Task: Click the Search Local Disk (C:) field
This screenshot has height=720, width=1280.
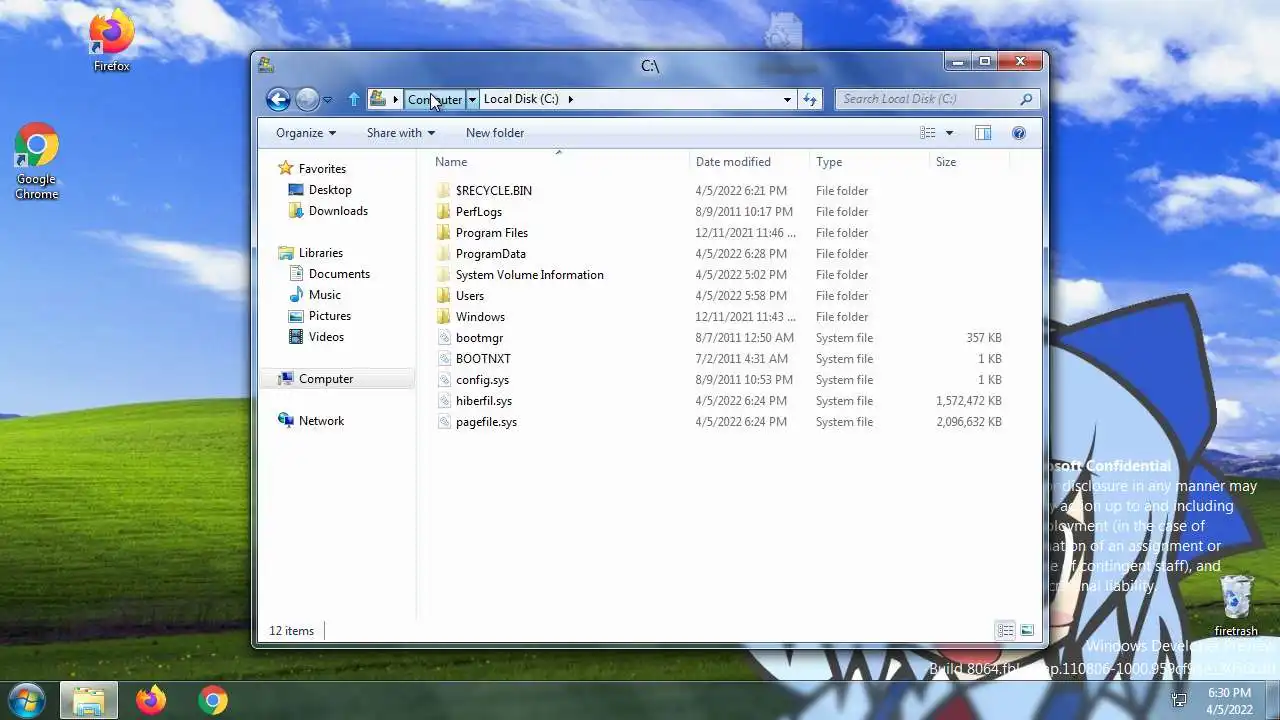Action: pos(937,99)
